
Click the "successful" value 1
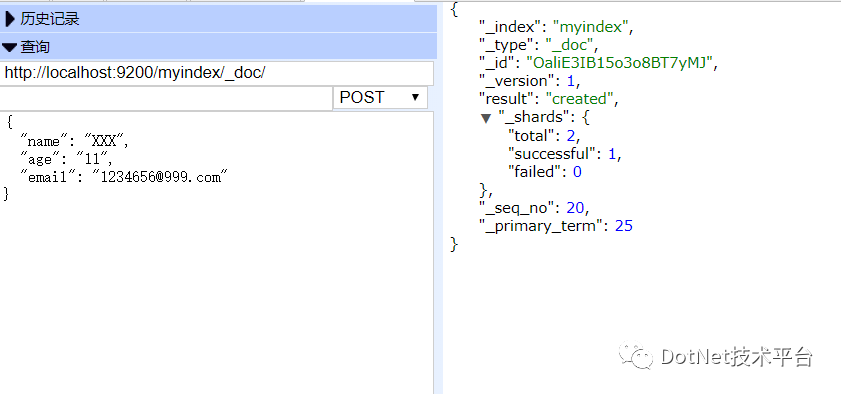coord(612,154)
